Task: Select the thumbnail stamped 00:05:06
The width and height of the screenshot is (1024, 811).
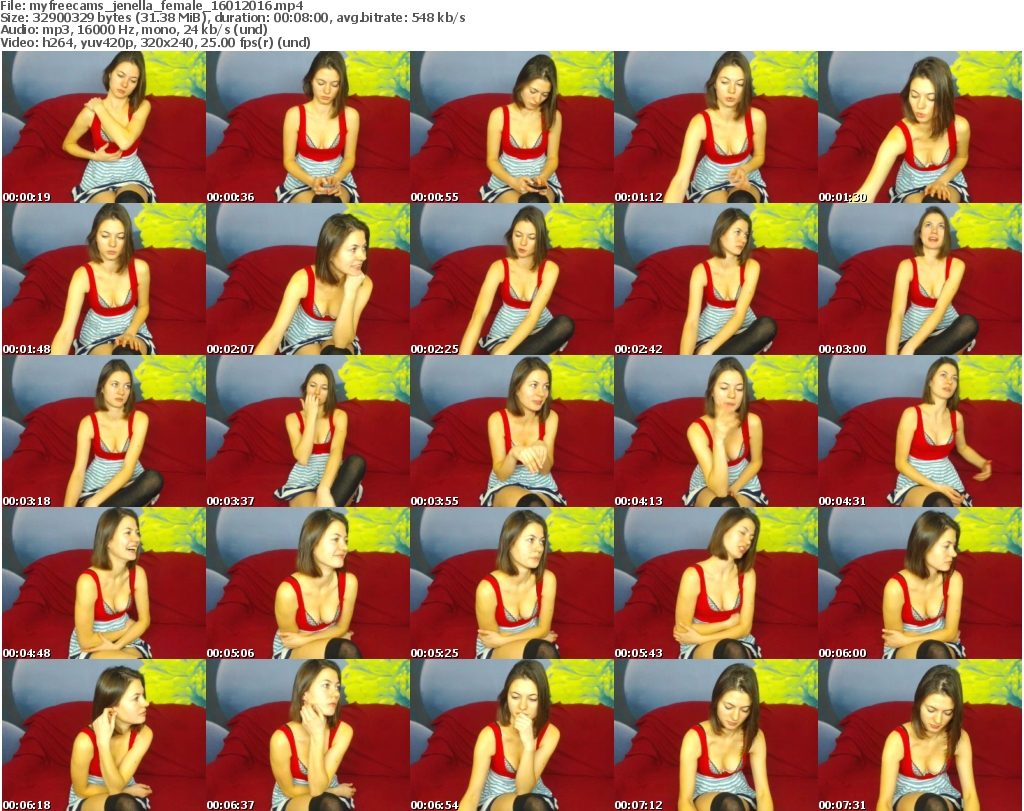Action: click(x=308, y=583)
